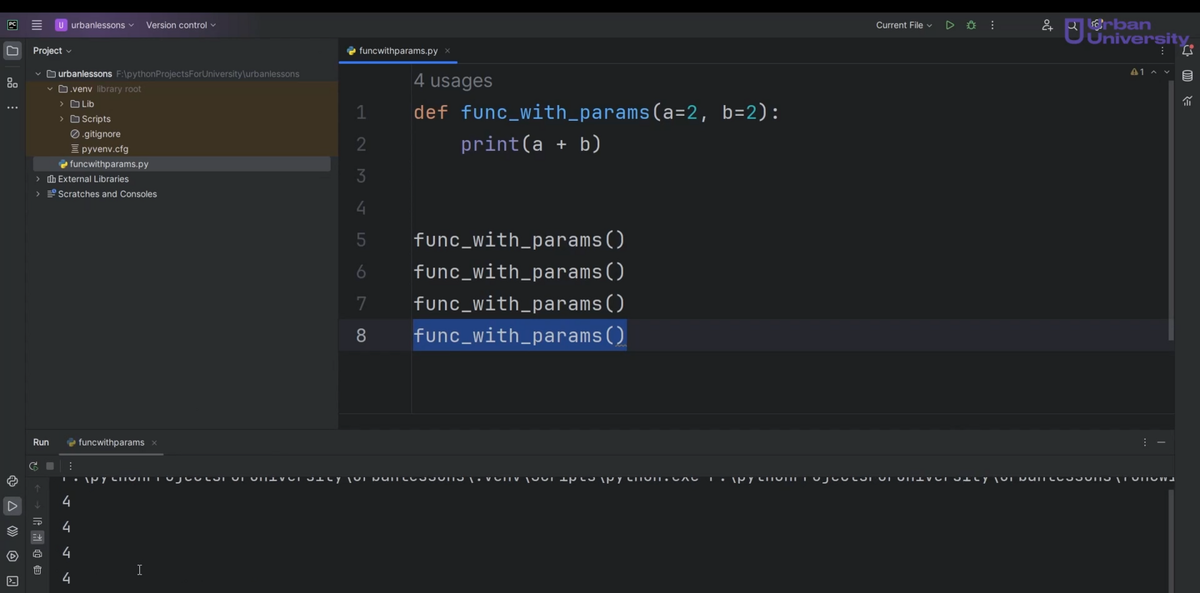Click the console vertical scrollbar
Image resolution: width=1200 pixels, height=593 pixels.
coord(1171,540)
